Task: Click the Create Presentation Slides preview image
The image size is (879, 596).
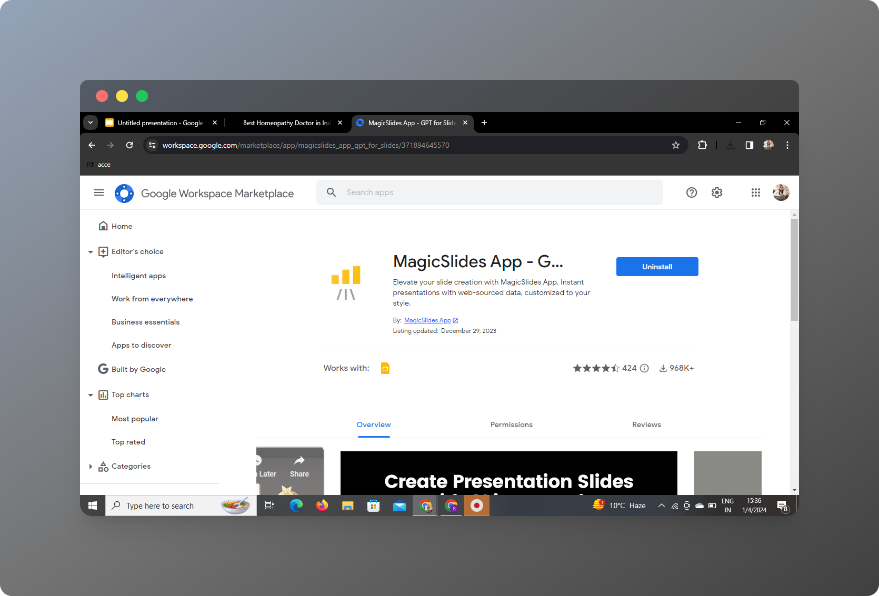Action: 508,473
